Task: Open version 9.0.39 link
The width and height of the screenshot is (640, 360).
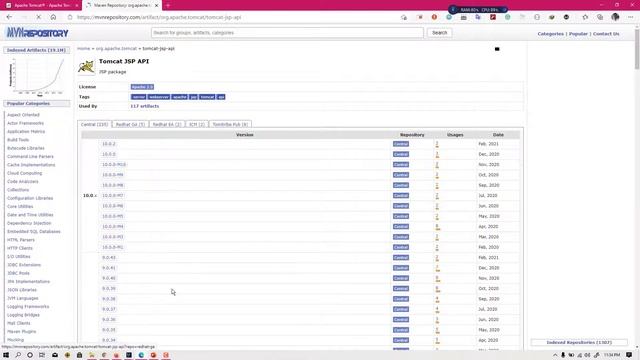Action: pyautogui.click(x=109, y=289)
